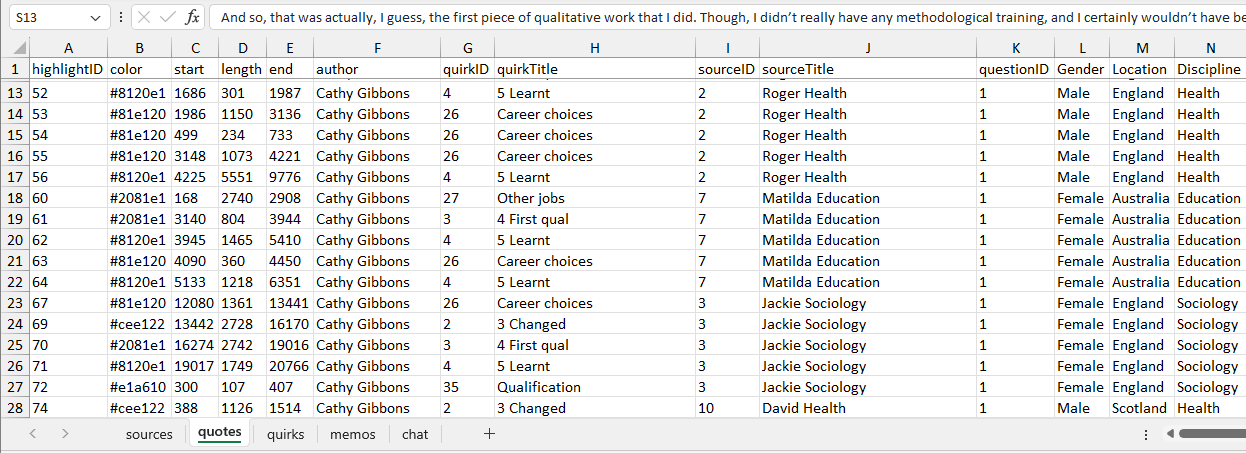Viewport: 1246px width, 453px height.
Task: Click the Select All corner triangle
Action: 14,48
